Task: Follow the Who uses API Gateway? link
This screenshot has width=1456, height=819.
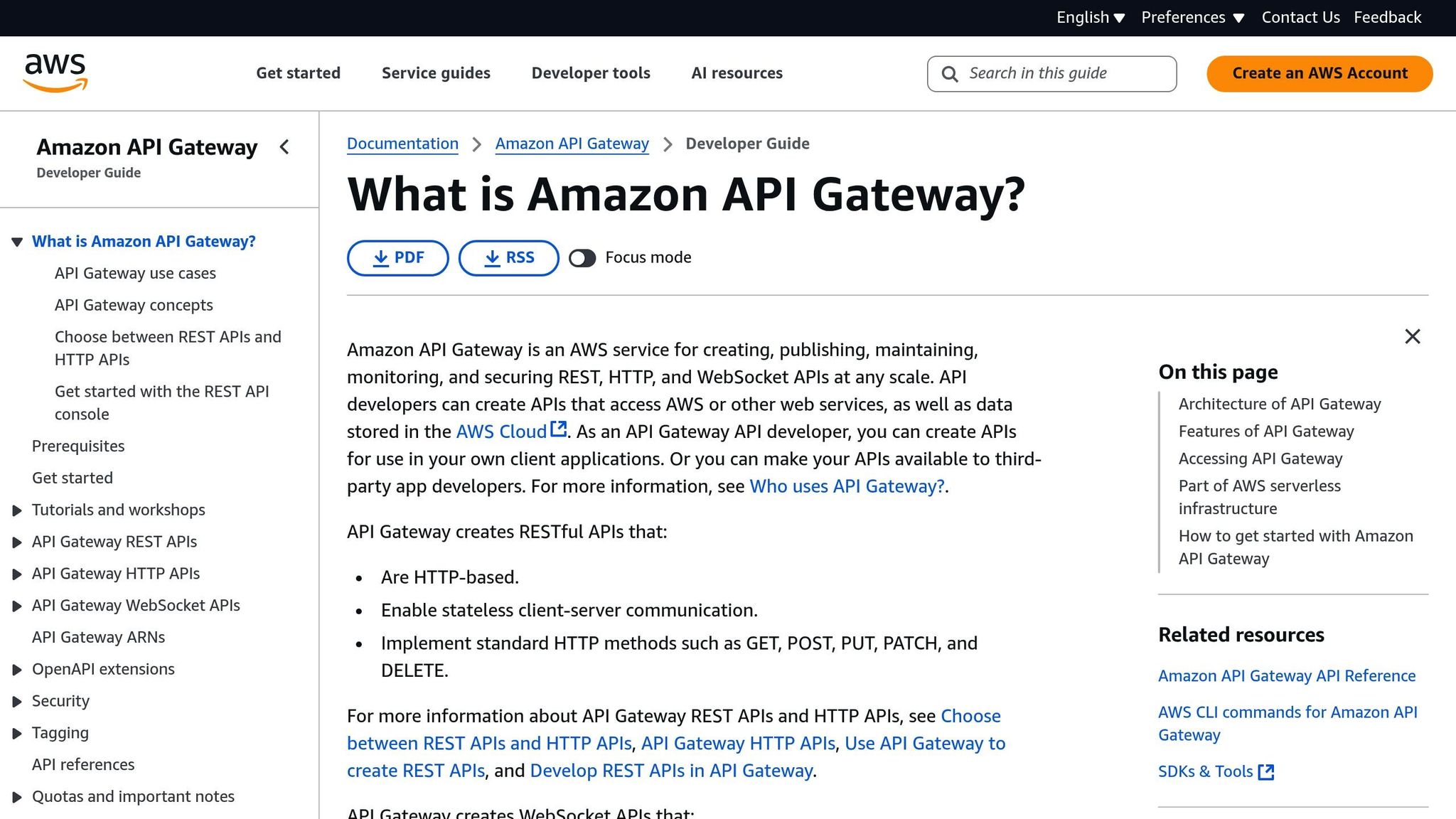Action: 847,486
